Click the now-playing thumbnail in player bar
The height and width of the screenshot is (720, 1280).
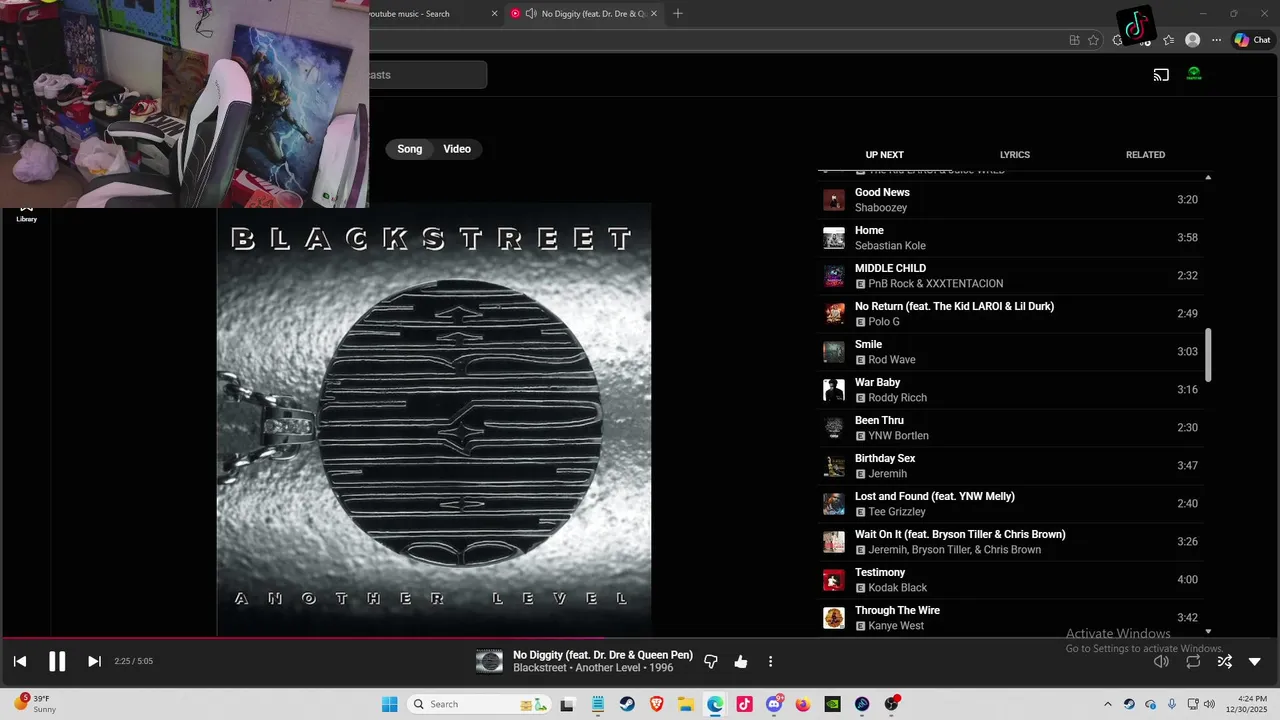point(489,661)
